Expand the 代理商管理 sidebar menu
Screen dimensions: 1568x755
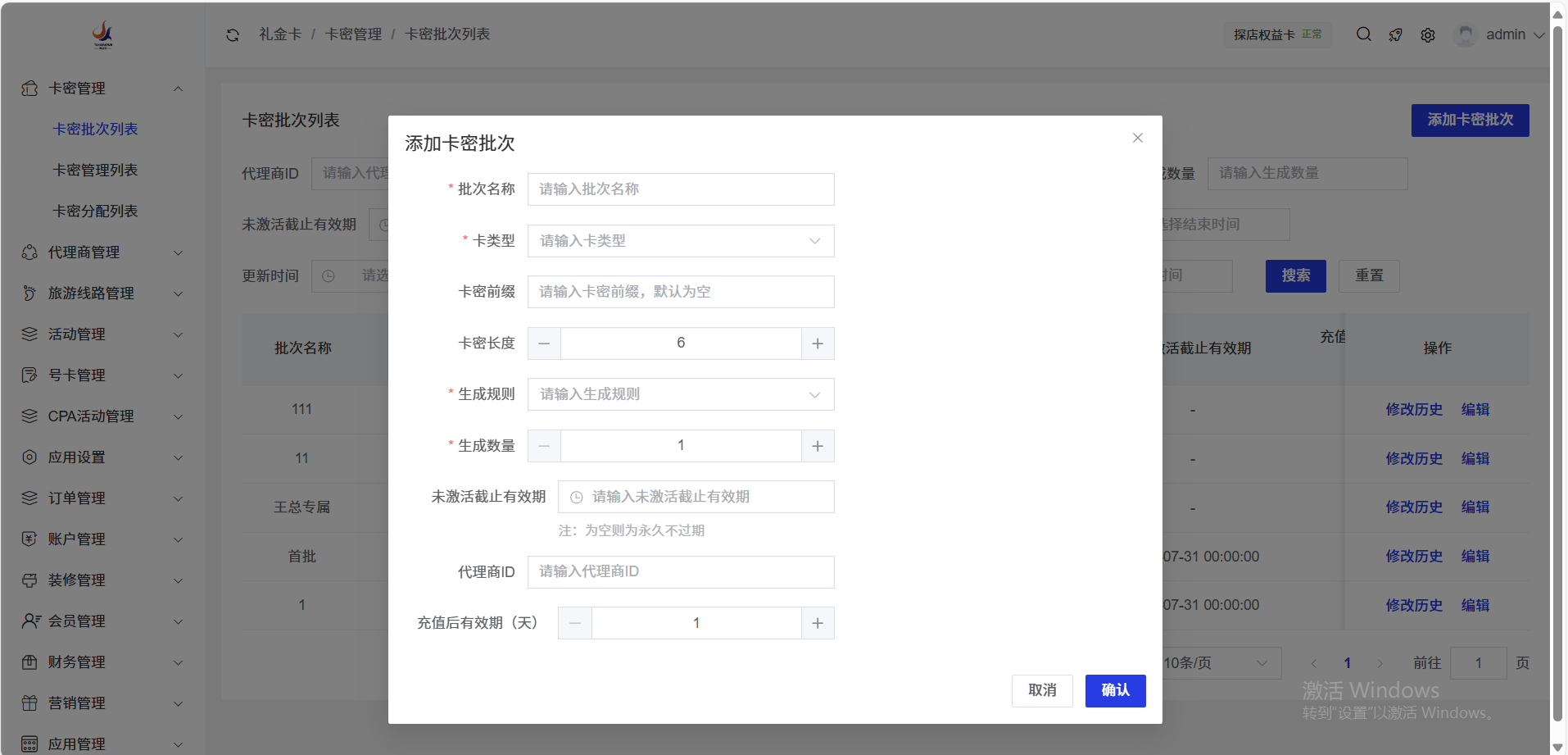[x=102, y=252]
